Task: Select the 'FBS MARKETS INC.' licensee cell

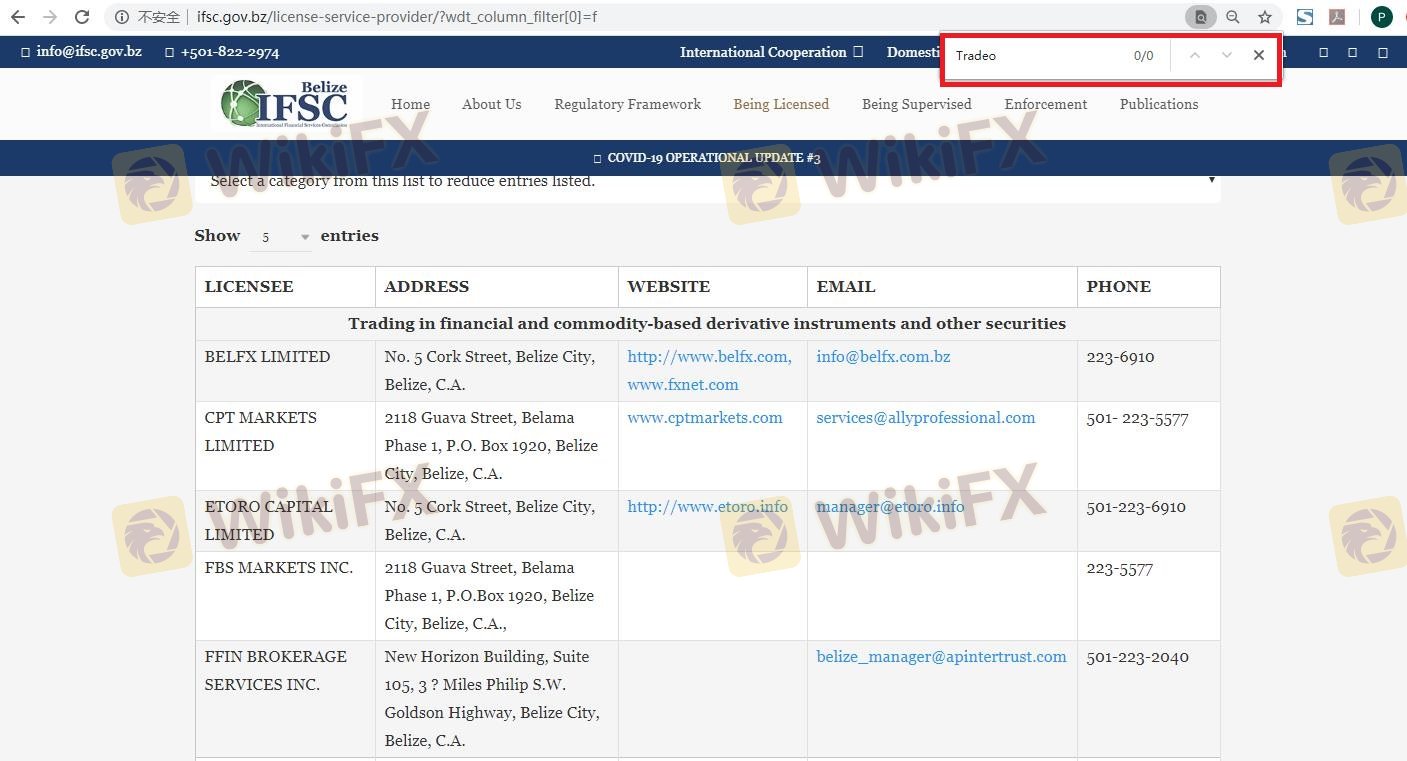Action: [x=285, y=596]
